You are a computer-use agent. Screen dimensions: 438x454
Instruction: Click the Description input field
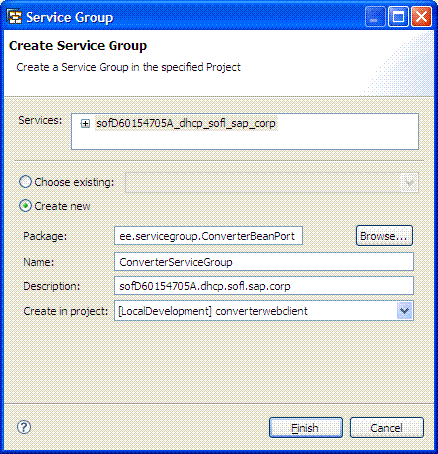(x=264, y=286)
